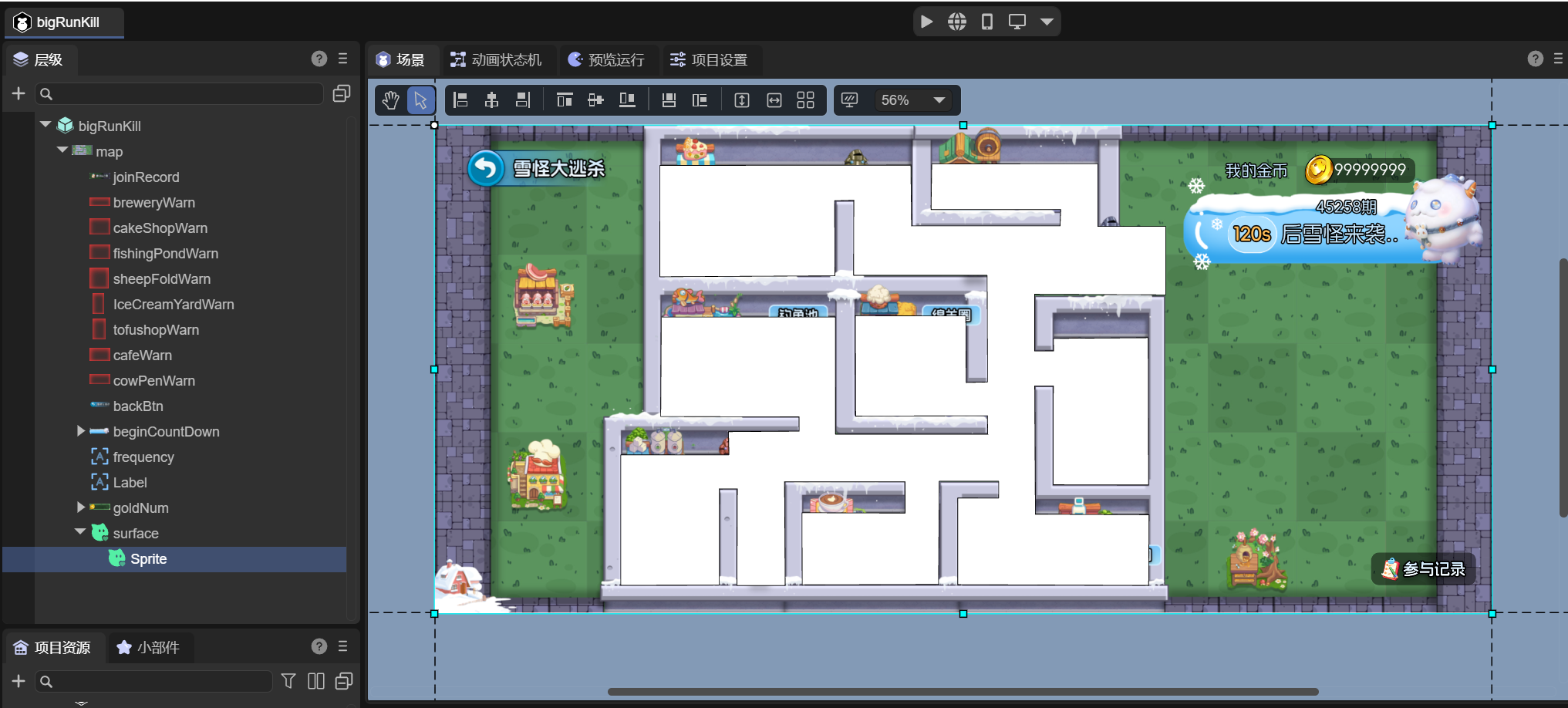Activate the arrow selection tool
The height and width of the screenshot is (708, 1568).
[420, 100]
